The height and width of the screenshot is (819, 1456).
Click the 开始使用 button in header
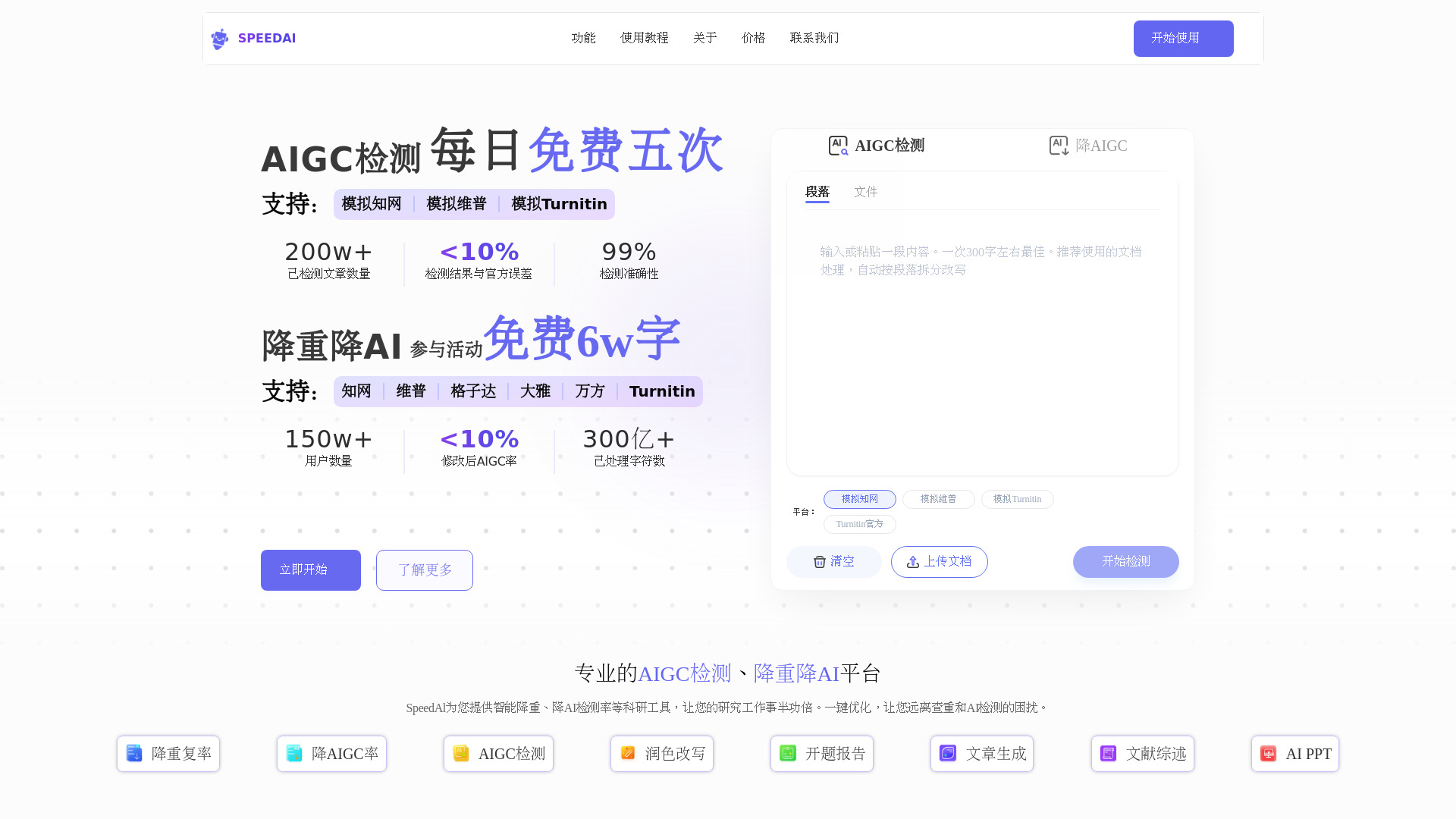(x=1183, y=38)
